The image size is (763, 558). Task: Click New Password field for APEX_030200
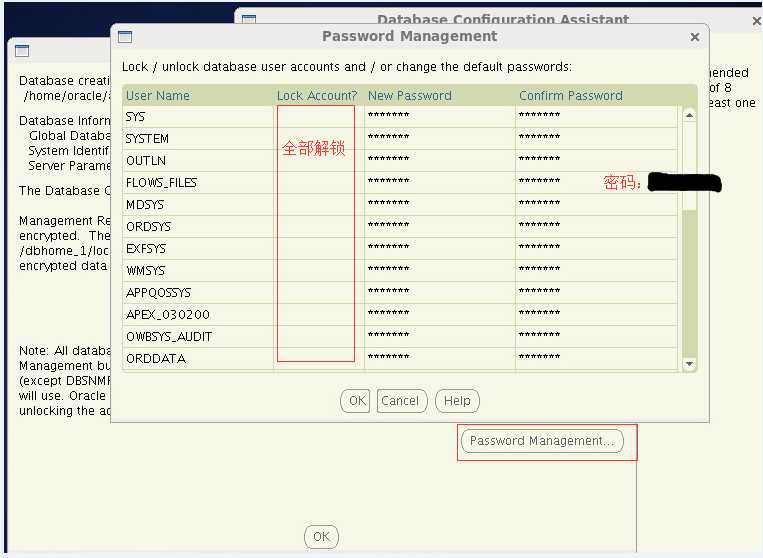(x=439, y=315)
